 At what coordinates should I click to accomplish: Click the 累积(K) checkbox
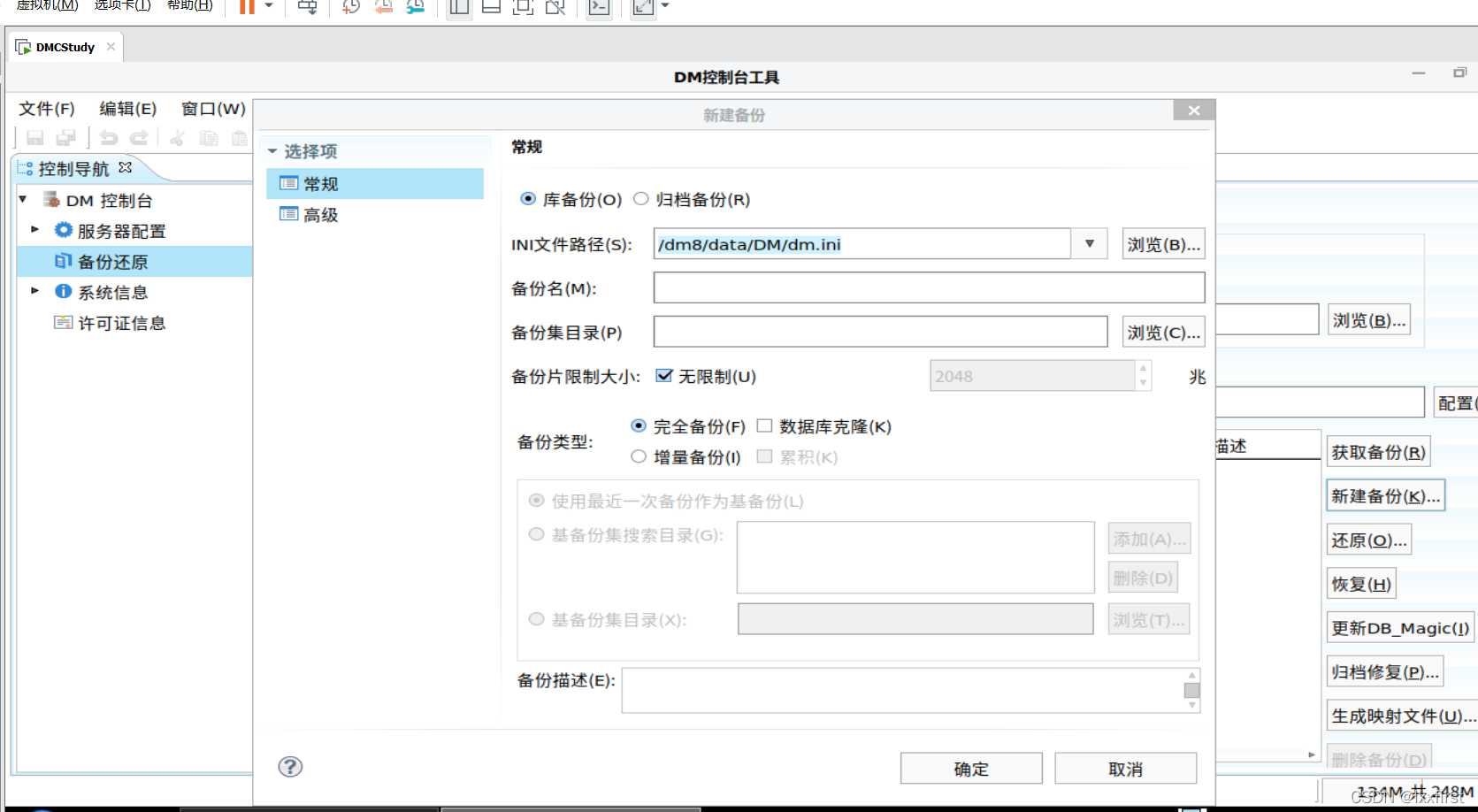click(x=765, y=456)
